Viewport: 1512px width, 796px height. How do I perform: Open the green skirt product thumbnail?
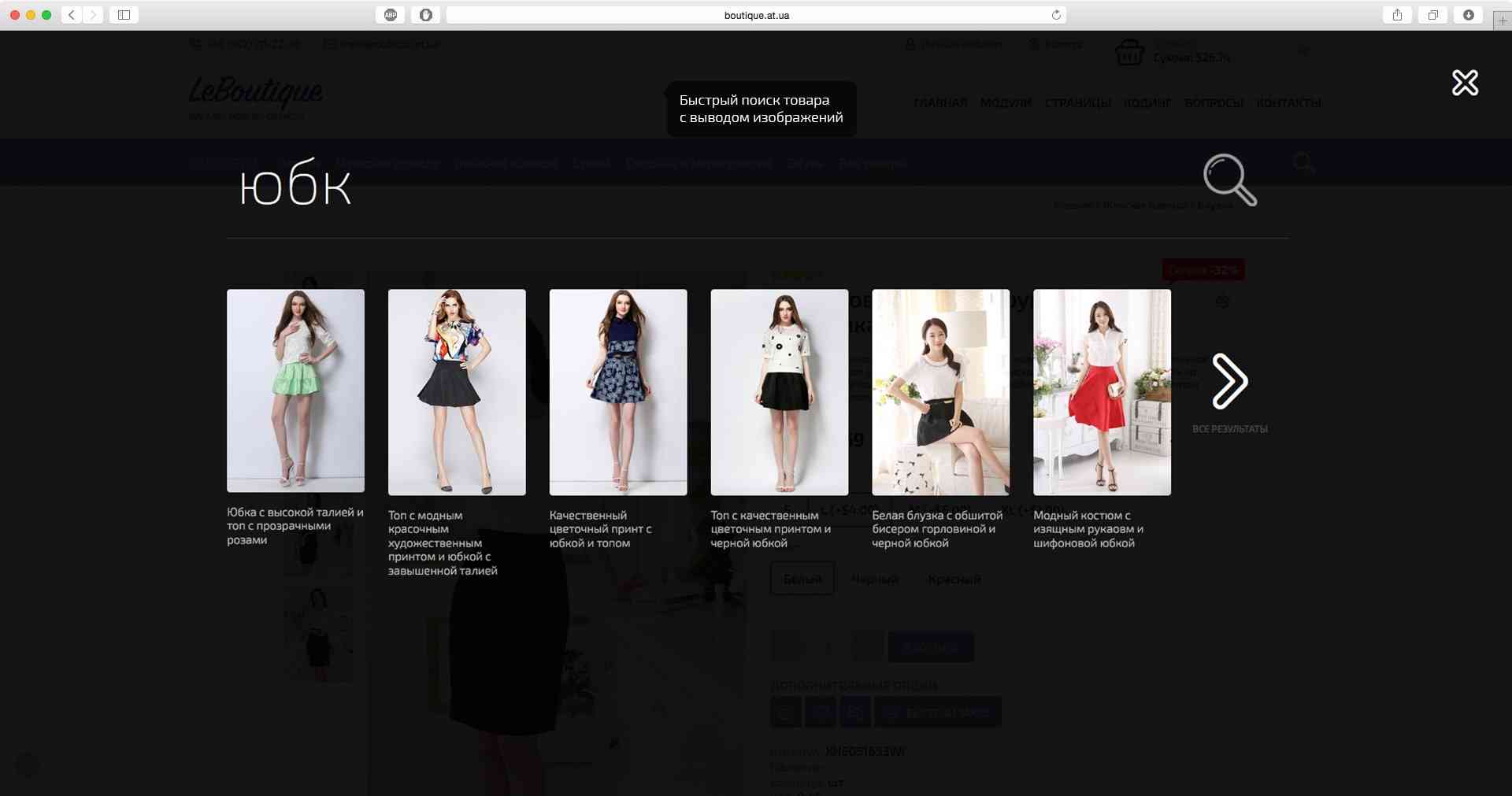(295, 391)
